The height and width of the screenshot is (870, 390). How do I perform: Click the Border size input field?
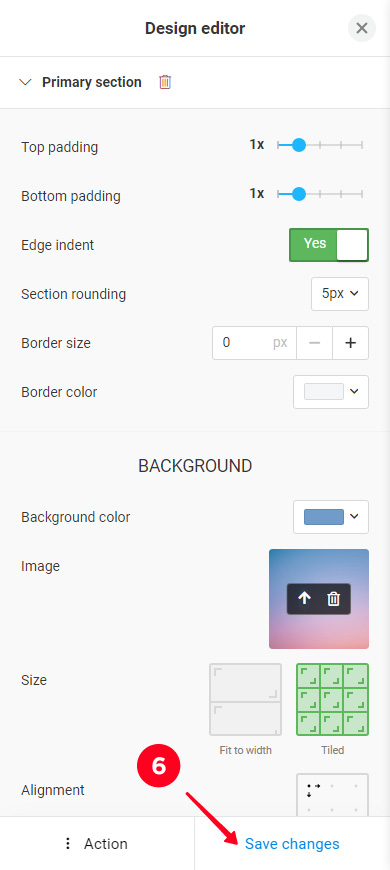point(254,343)
